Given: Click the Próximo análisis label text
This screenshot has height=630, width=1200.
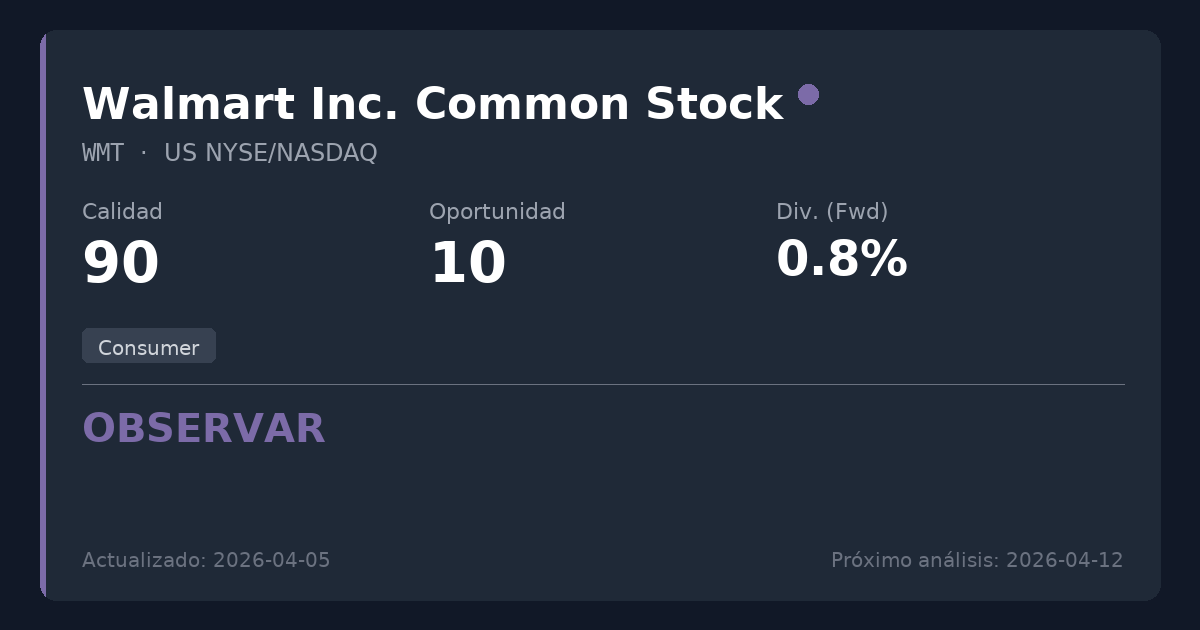Looking at the screenshot, I should point(914,560).
